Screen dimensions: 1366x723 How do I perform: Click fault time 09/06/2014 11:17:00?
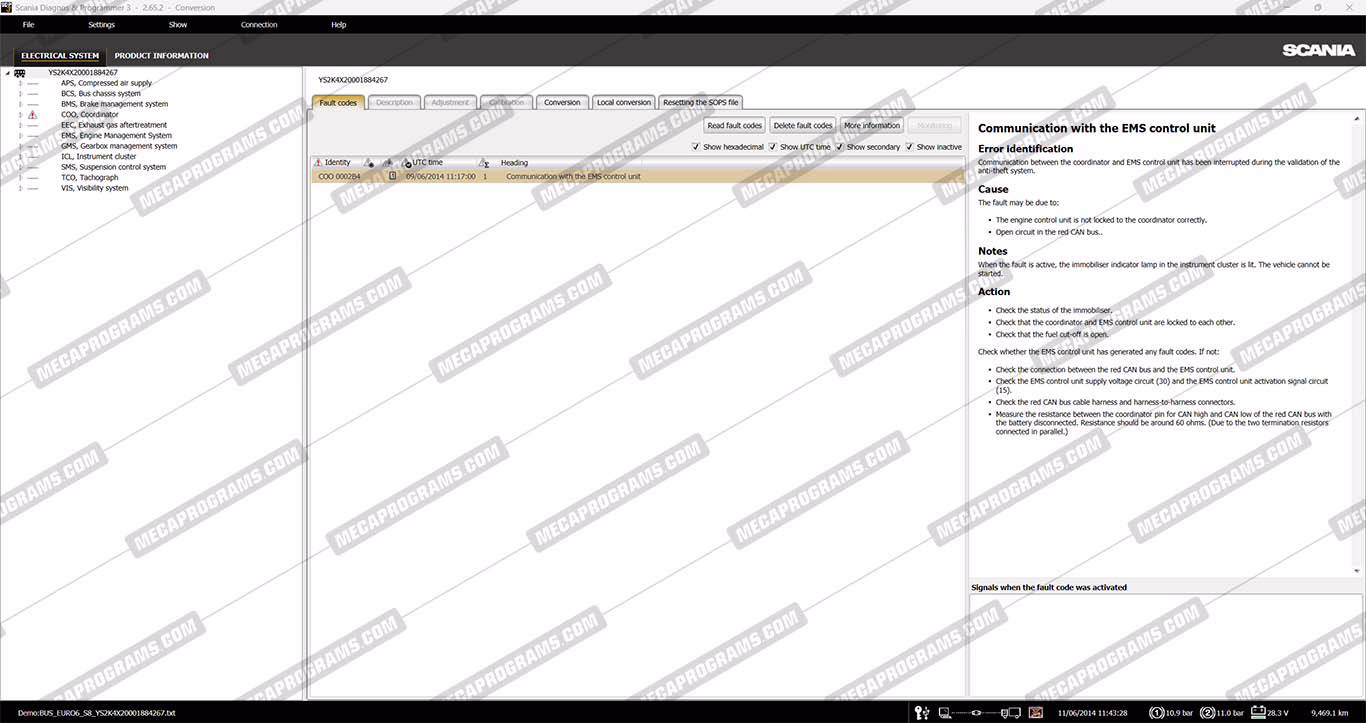(441, 176)
